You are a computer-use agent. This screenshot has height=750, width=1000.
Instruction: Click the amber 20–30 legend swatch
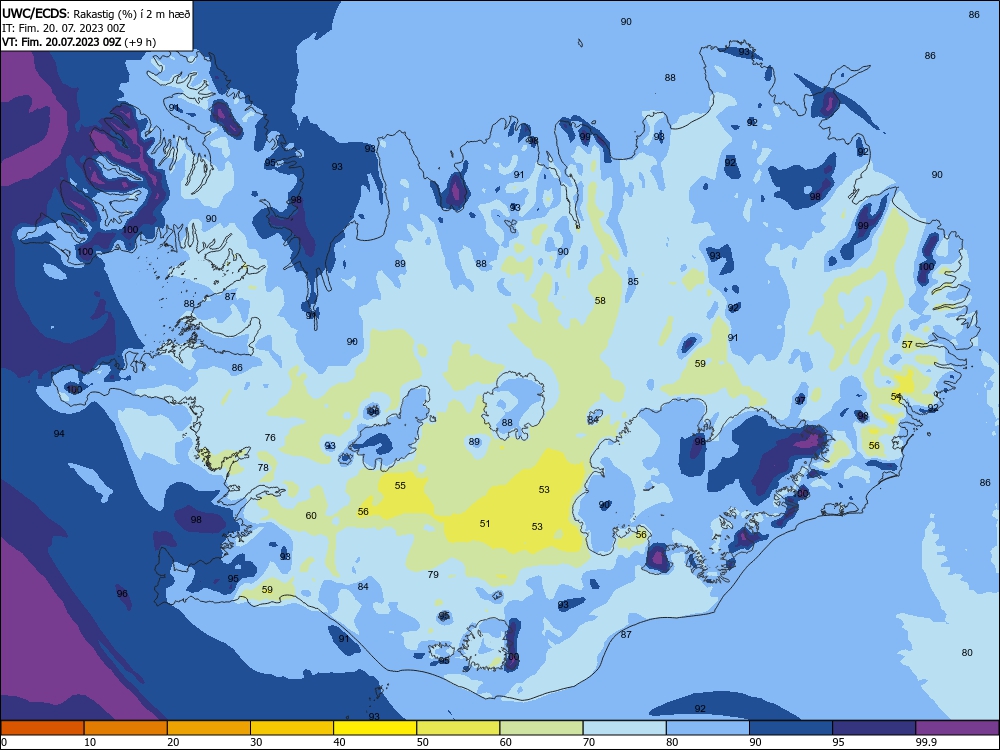[x=209, y=728]
